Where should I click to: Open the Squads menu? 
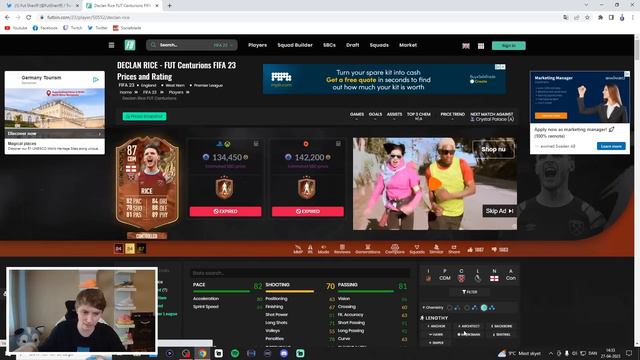click(x=379, y=45)
